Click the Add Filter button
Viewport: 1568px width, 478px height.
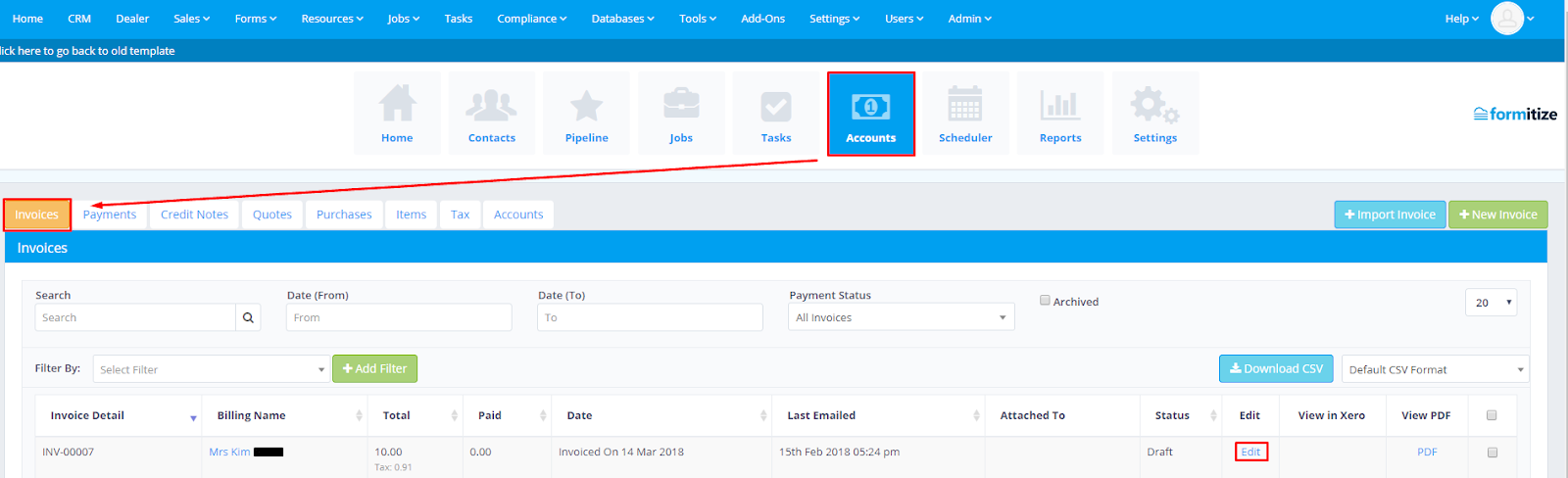tap(375, 368)
